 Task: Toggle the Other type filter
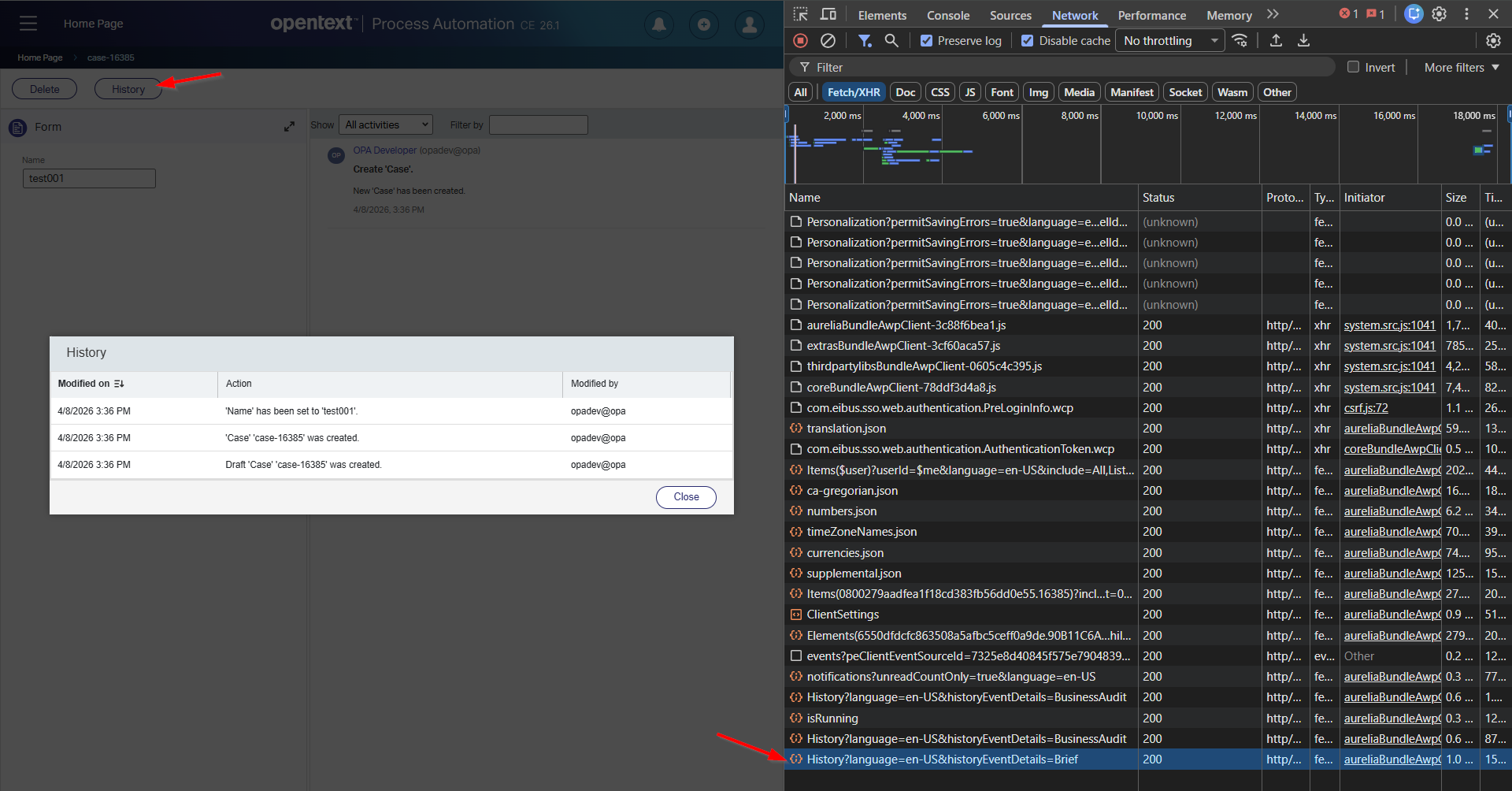[1277, 92]
